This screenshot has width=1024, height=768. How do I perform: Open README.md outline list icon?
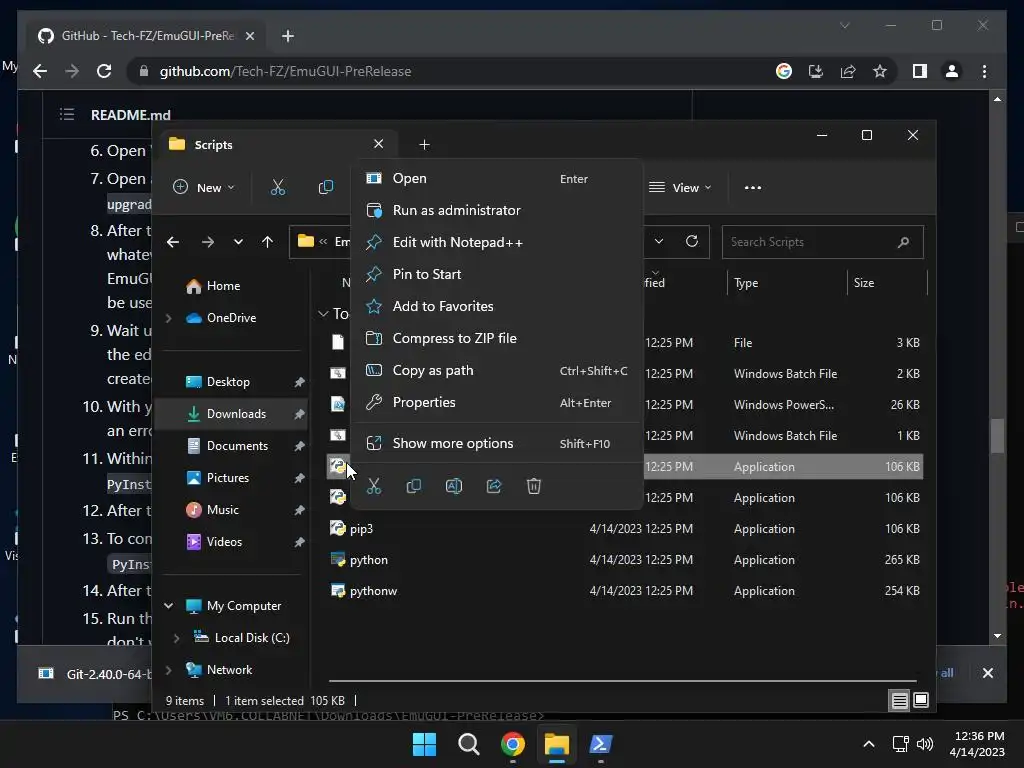pyautogui.click(x=67, y=115)
